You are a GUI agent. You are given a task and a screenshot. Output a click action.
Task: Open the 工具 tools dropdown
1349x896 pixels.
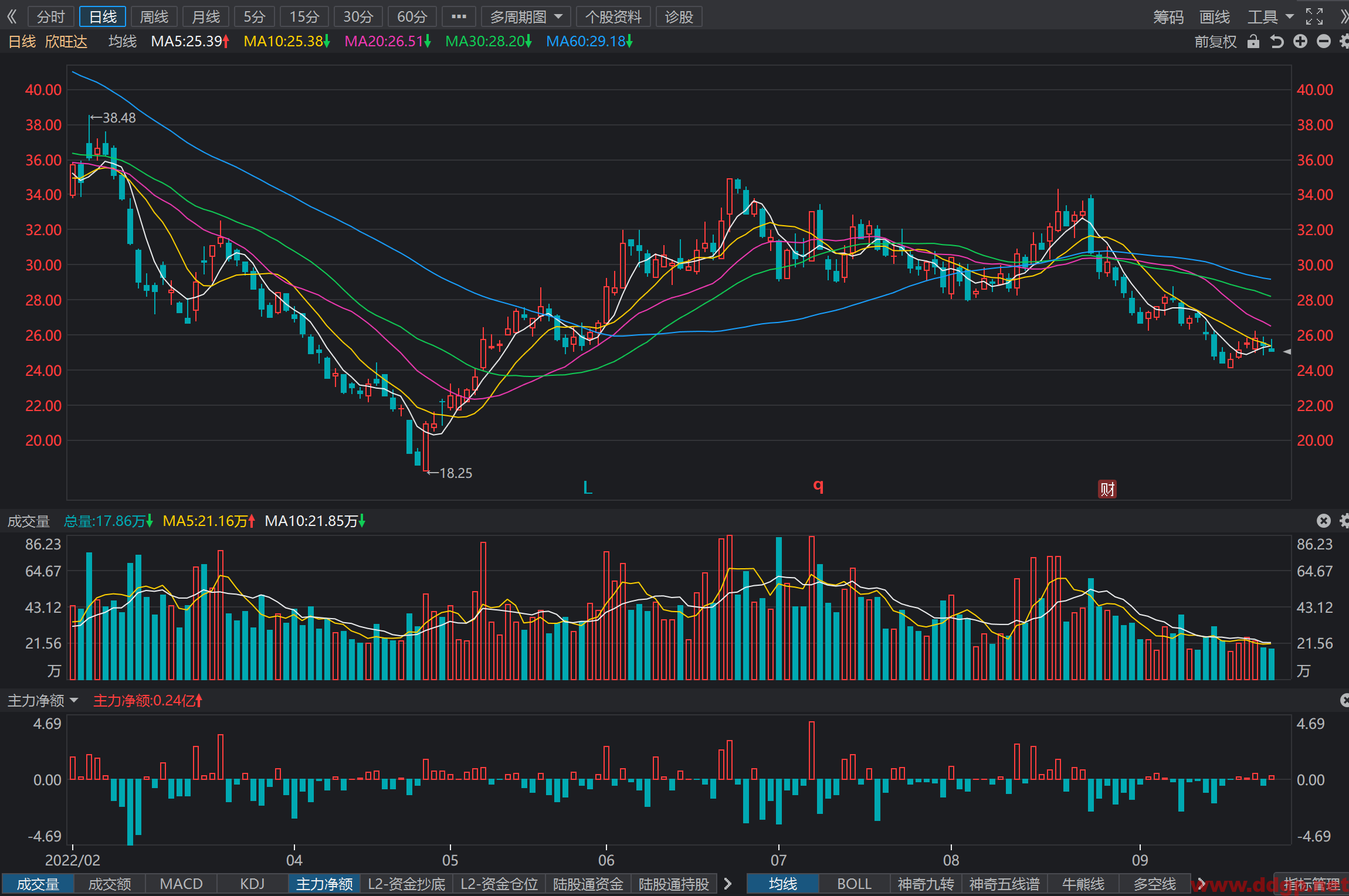[x=1270, y=17]
